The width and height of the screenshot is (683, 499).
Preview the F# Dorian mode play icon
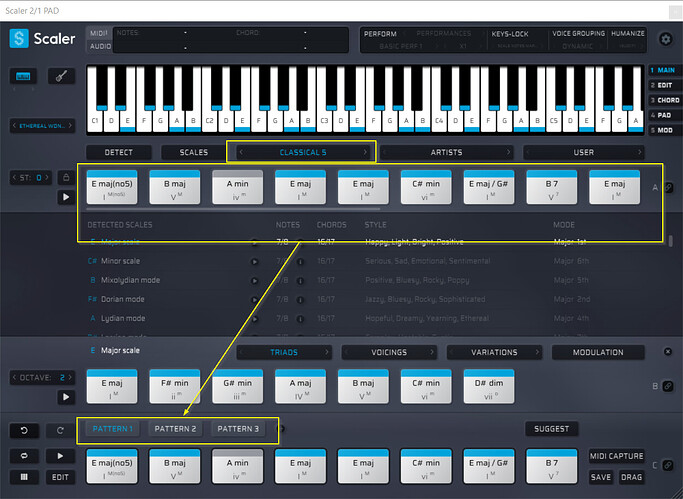[x=255, y=300]
